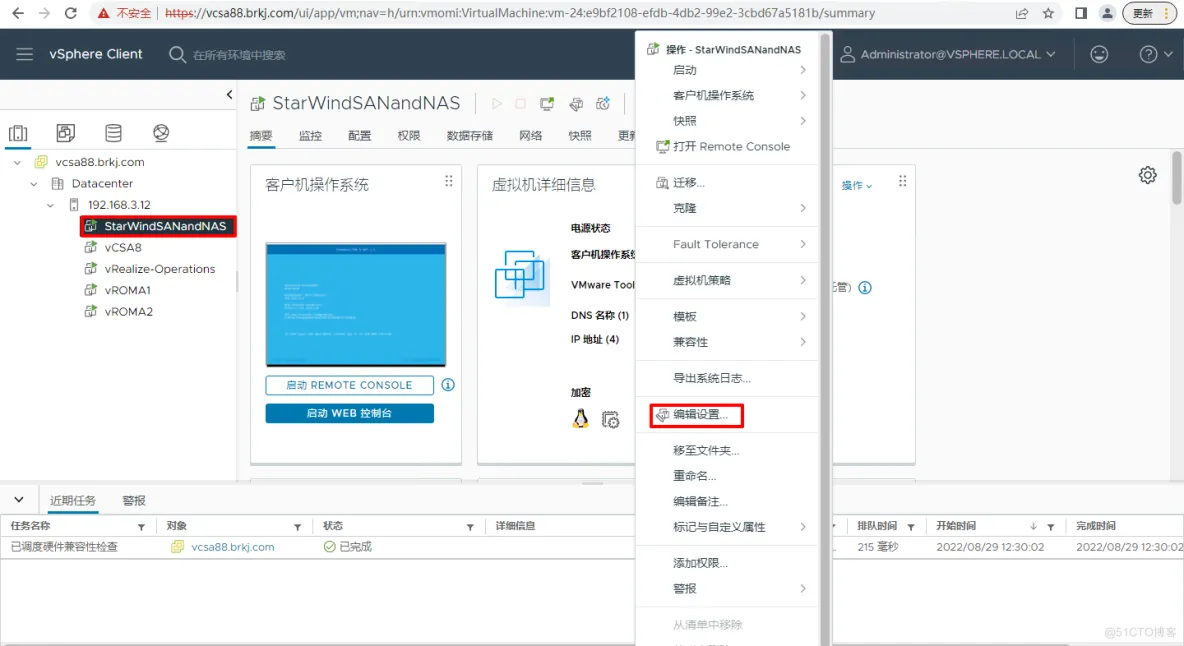The height and width of the screenshot is (646, 1184).
Task: Collapse the navigator side panel
Action: click(230, 94)
